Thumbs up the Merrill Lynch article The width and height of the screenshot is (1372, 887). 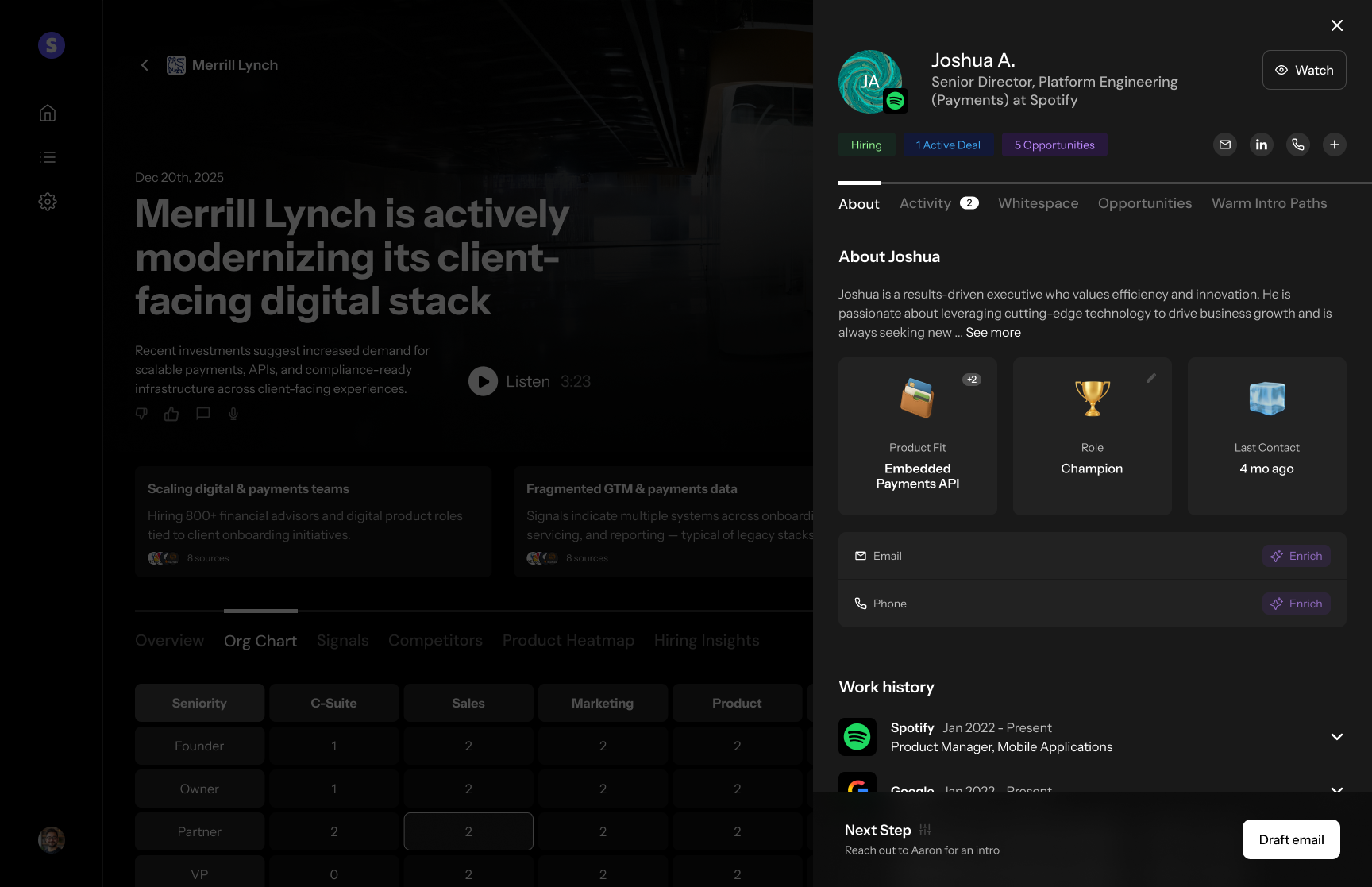(171, 414)
